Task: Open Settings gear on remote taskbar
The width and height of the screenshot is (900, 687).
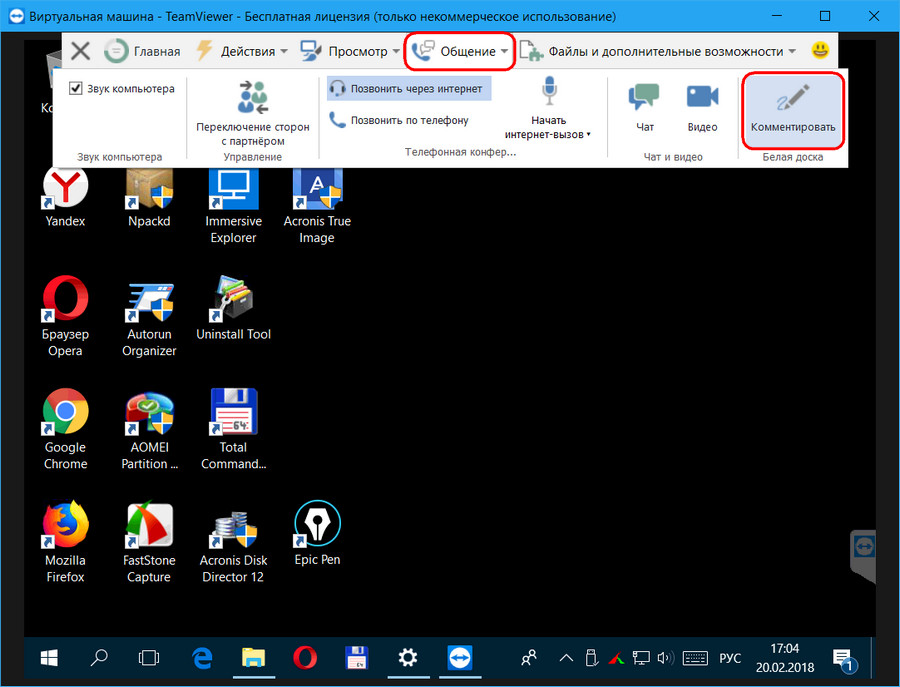Action: tap(408, 658)
